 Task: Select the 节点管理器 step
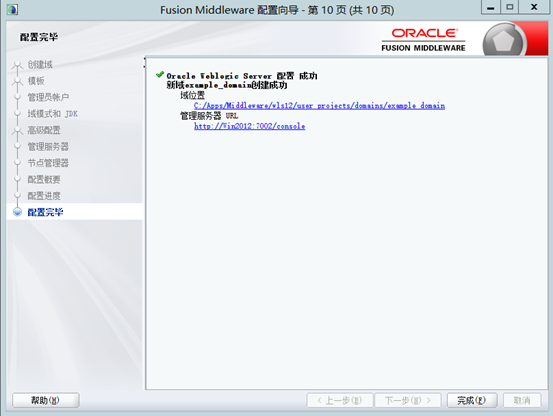click(x=48, y=163)
